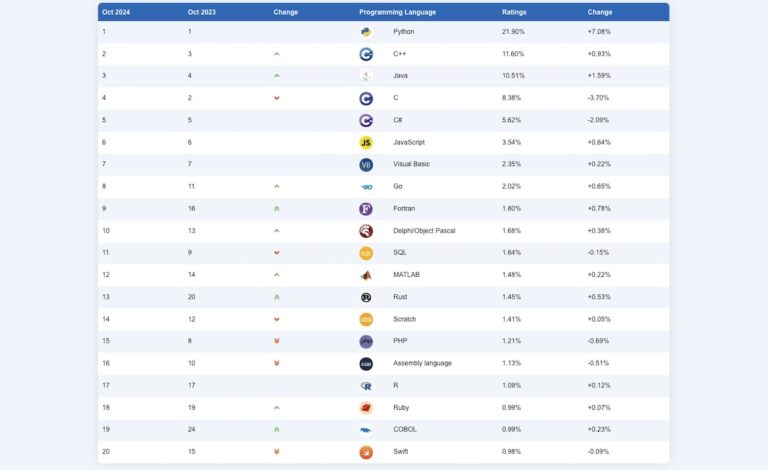This screenshot has height=470, width=768.
Task: Click the PHP elephant logo icon
Action: pos(366,341)
